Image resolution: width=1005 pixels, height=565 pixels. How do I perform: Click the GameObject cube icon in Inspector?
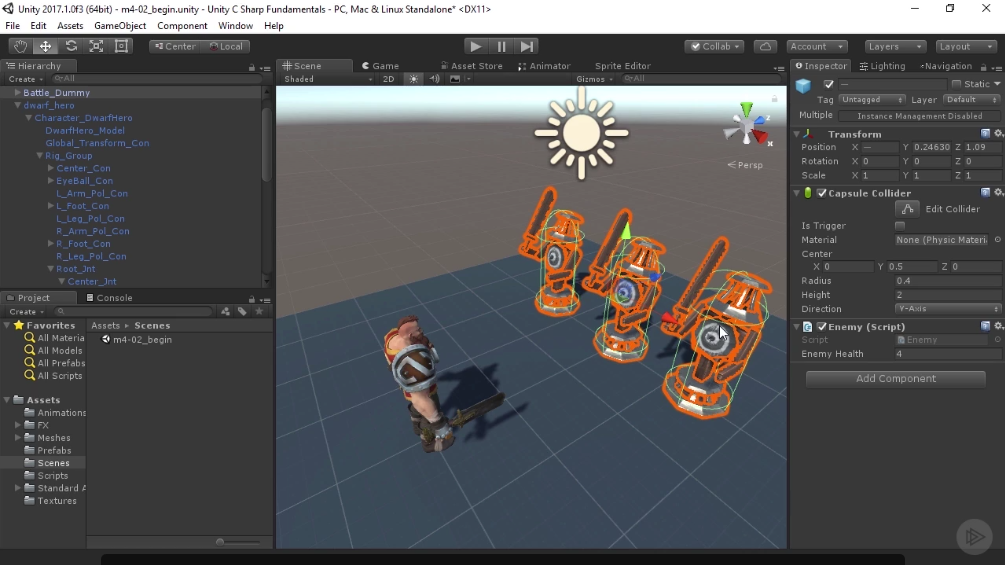[x=803, y=85]
